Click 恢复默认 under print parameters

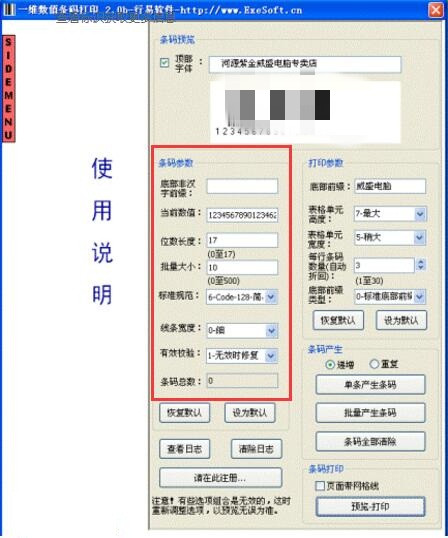[338, 320]
